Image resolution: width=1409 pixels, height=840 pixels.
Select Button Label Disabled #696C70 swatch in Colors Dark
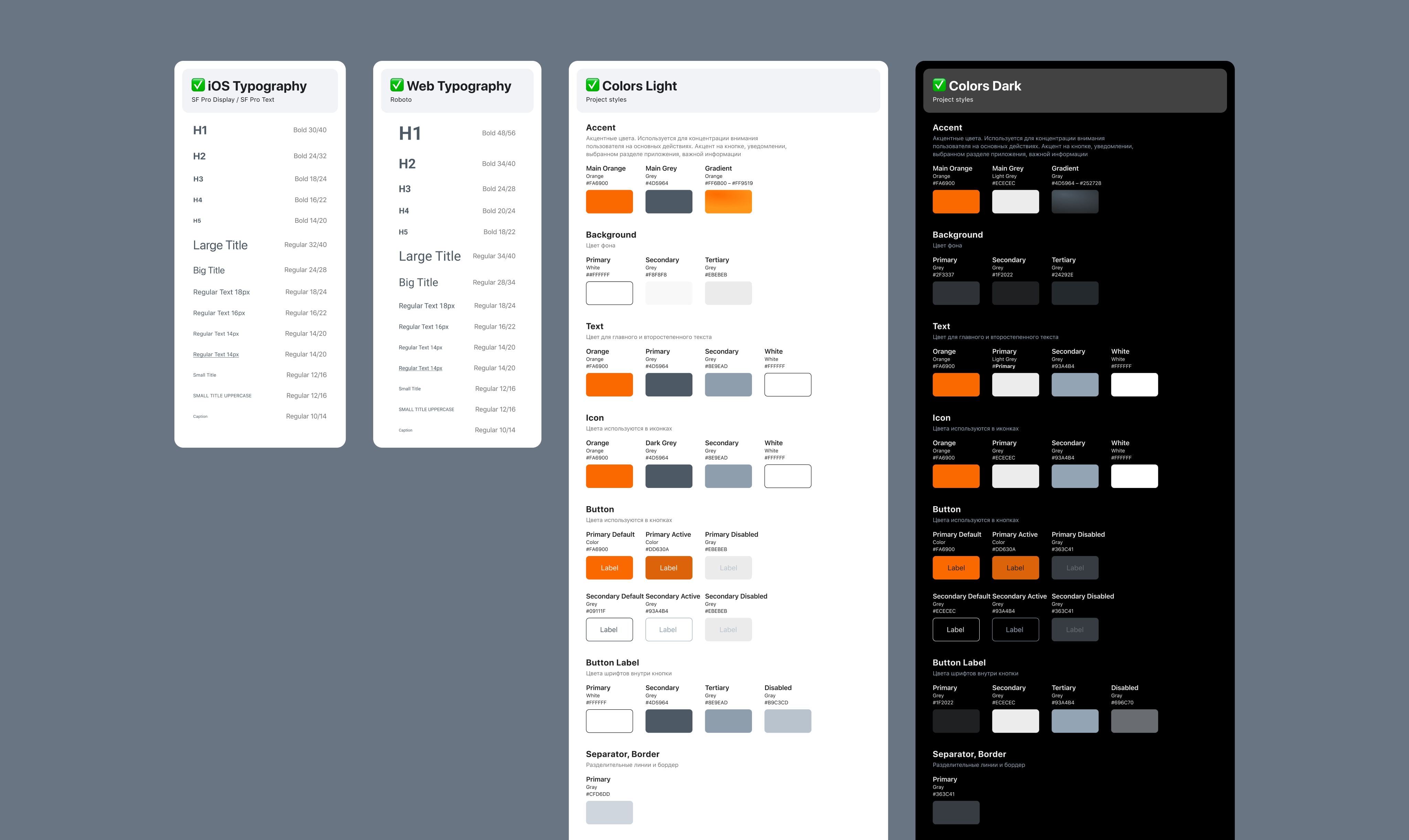(x=1134, y=721)
